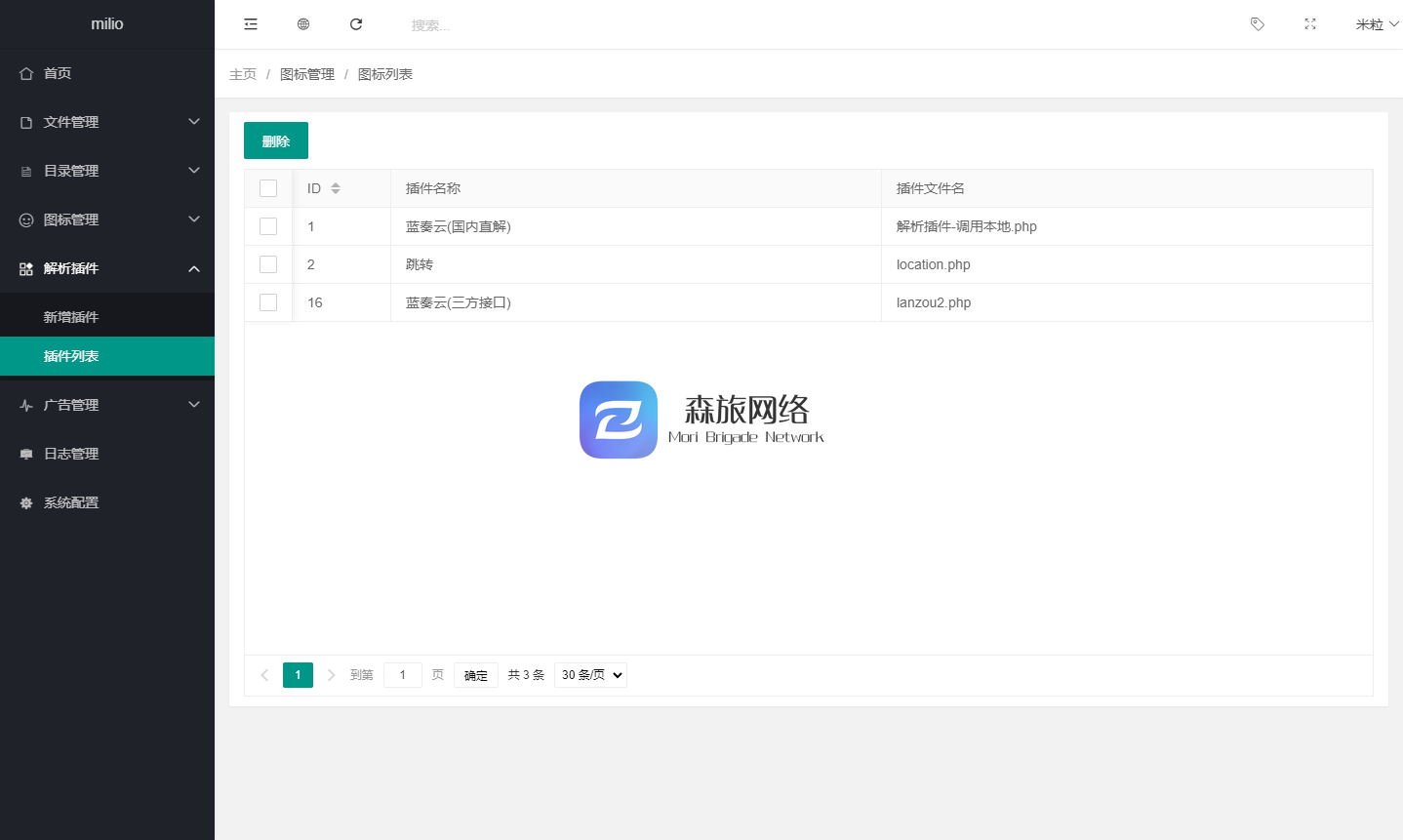The image size is (1403, 840).
Task: Toggle fullscreen with the expand icon
Action: coord(1310,24)
